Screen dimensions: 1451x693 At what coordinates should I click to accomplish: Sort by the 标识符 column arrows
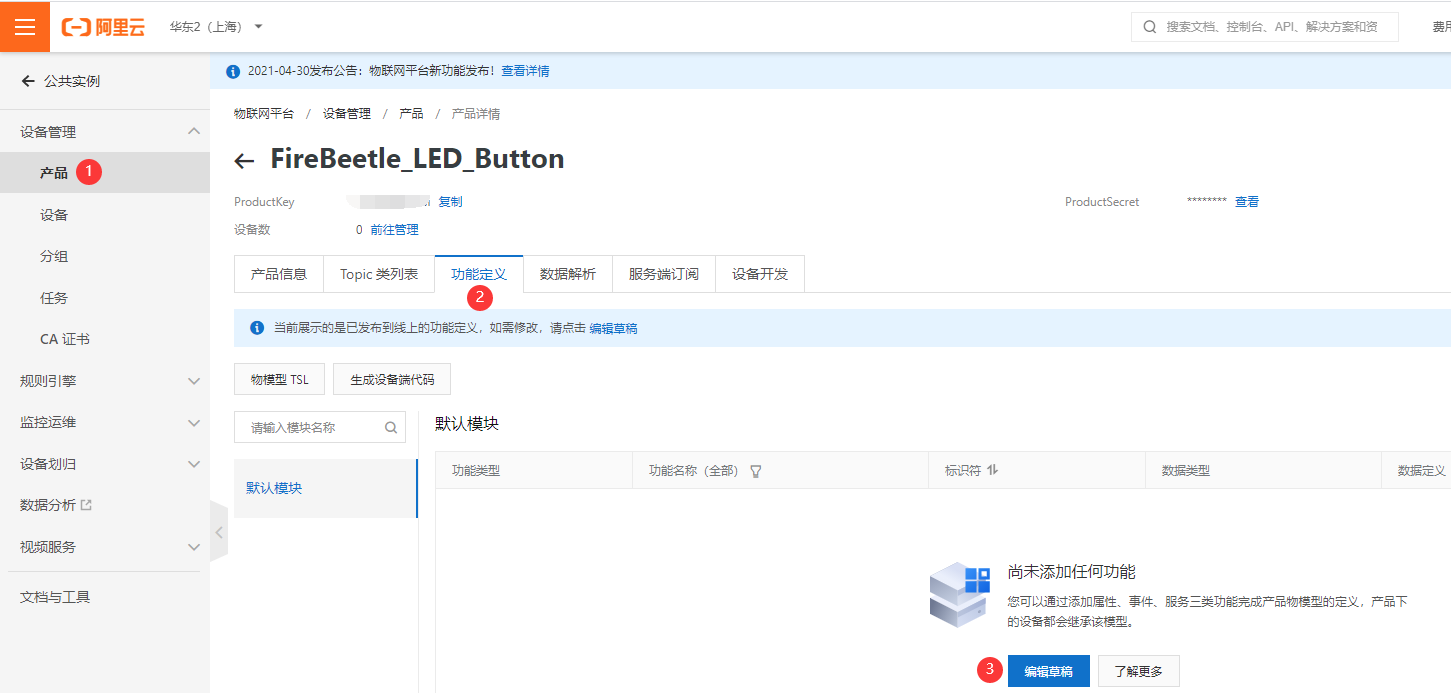click(992, 470)
